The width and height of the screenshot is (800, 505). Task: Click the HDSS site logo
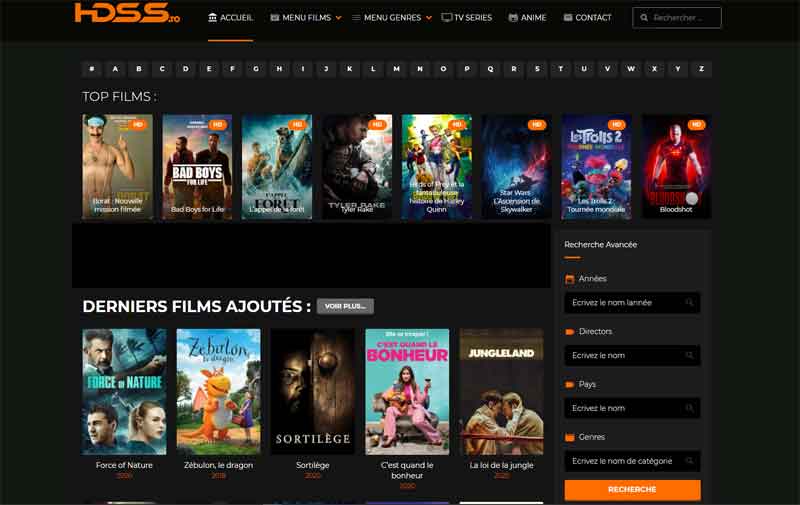click(x=127, y=12)
